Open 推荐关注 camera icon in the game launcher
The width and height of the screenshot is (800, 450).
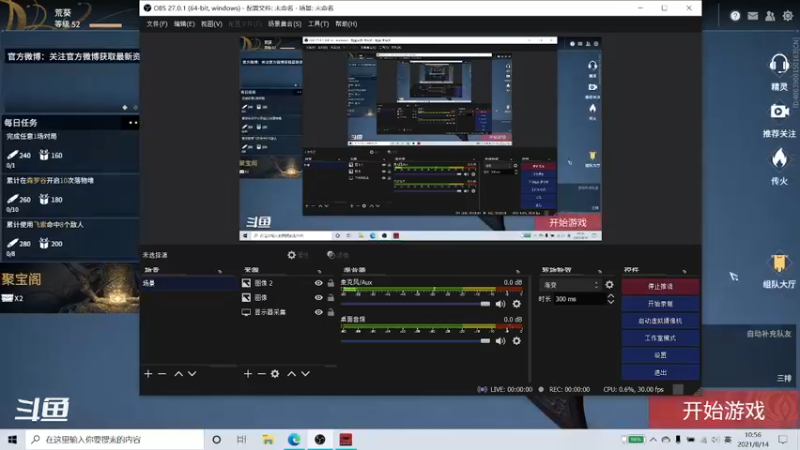[779, 111]
